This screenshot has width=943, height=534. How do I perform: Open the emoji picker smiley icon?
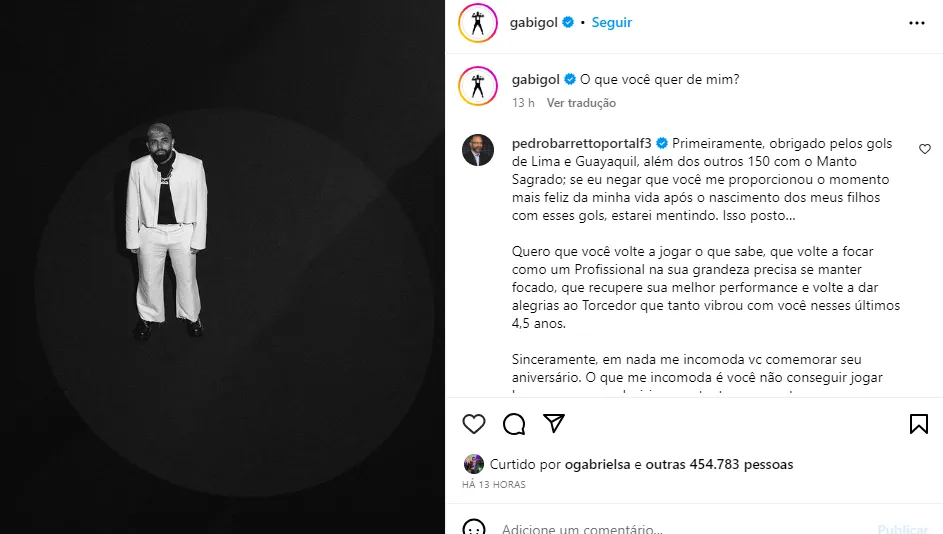click(474, 527)
